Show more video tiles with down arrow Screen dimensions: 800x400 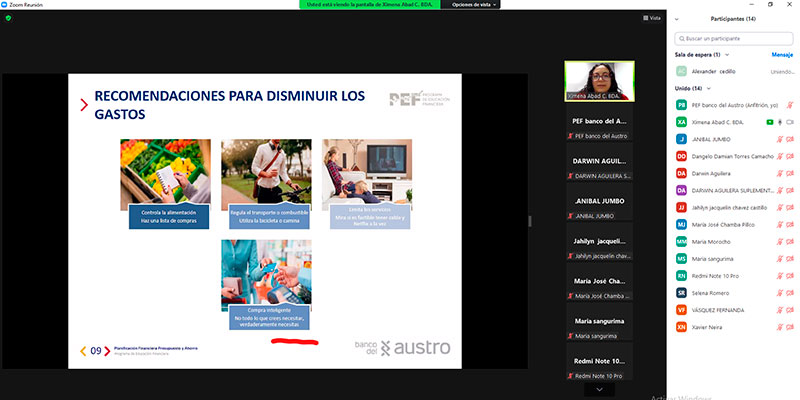pyautogui.click(x=599, y=390)
